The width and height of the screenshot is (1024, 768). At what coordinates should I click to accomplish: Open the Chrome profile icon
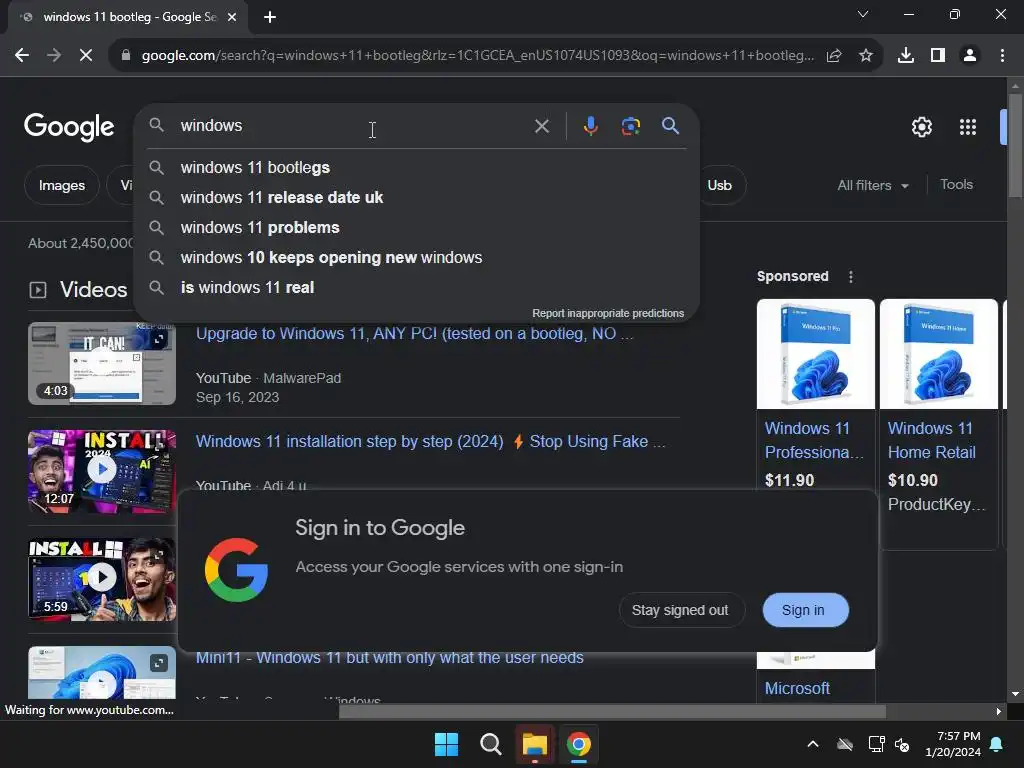pos(970,56)
